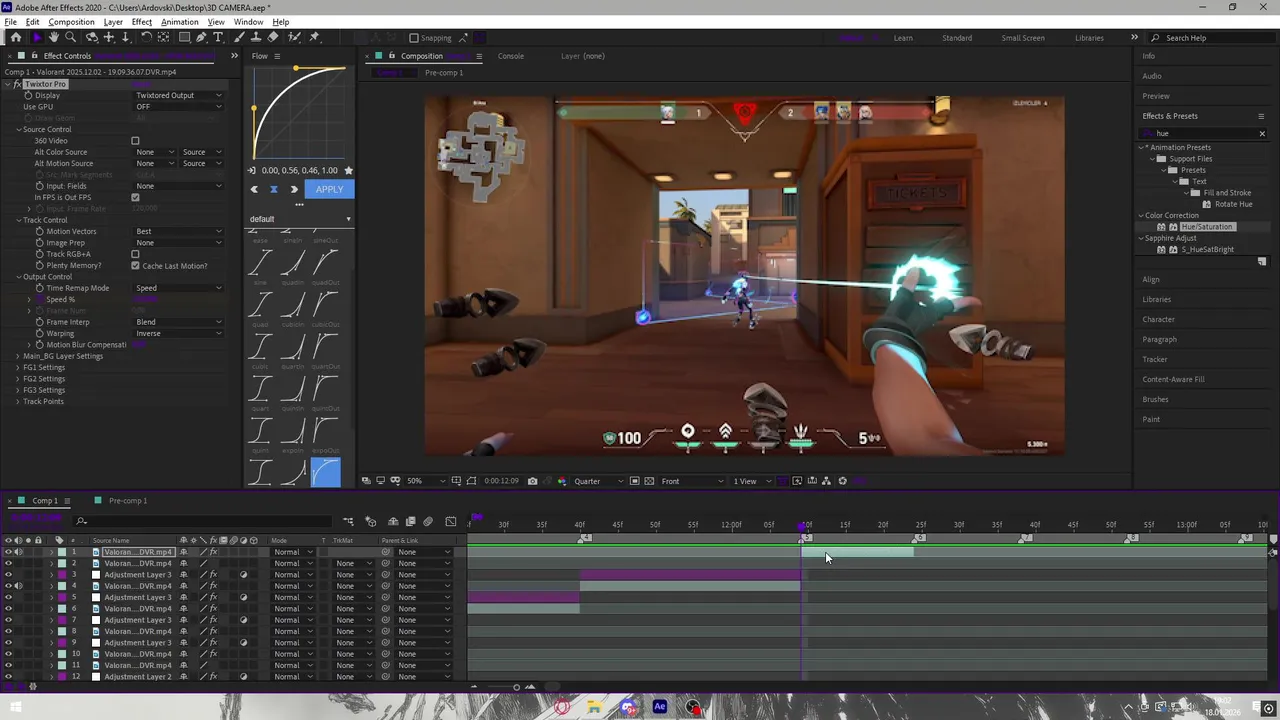Click the Windows Start button
Viewport: 1280px width, 720px height.
[15, 707]
